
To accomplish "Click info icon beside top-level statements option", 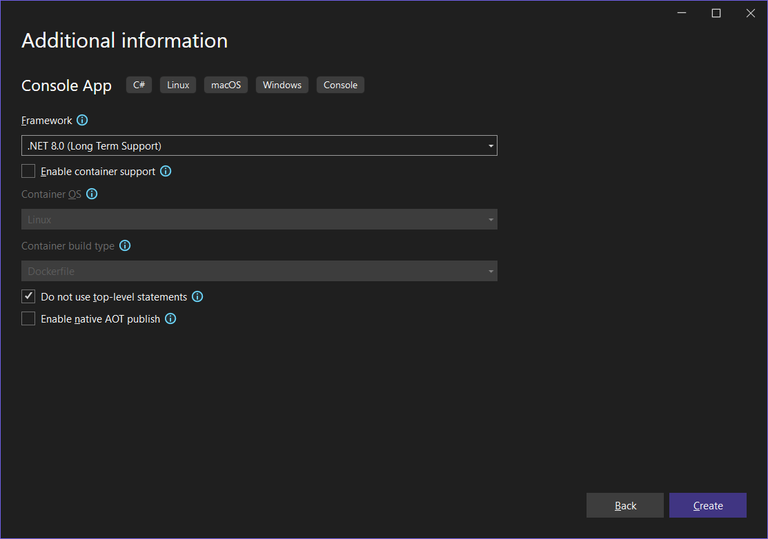I will (x=197, y=297).
